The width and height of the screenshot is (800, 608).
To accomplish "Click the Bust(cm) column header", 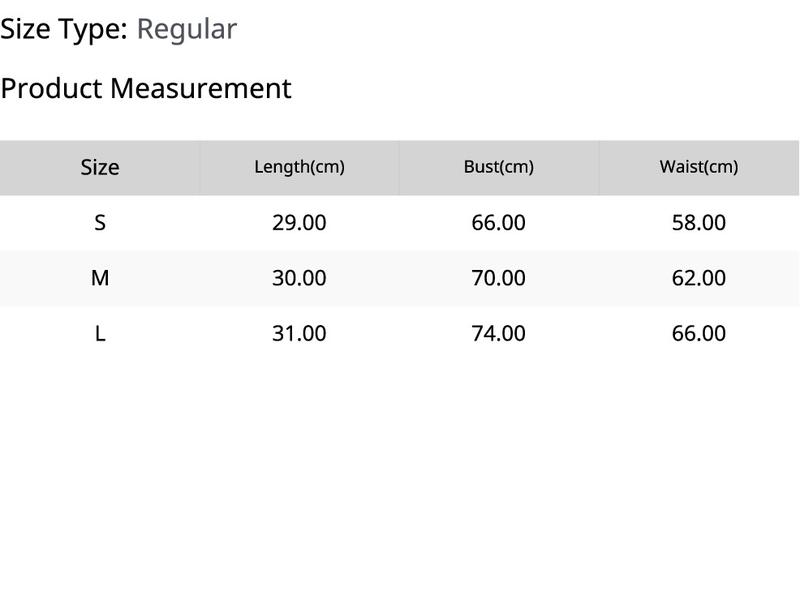I will click(498, 167).
